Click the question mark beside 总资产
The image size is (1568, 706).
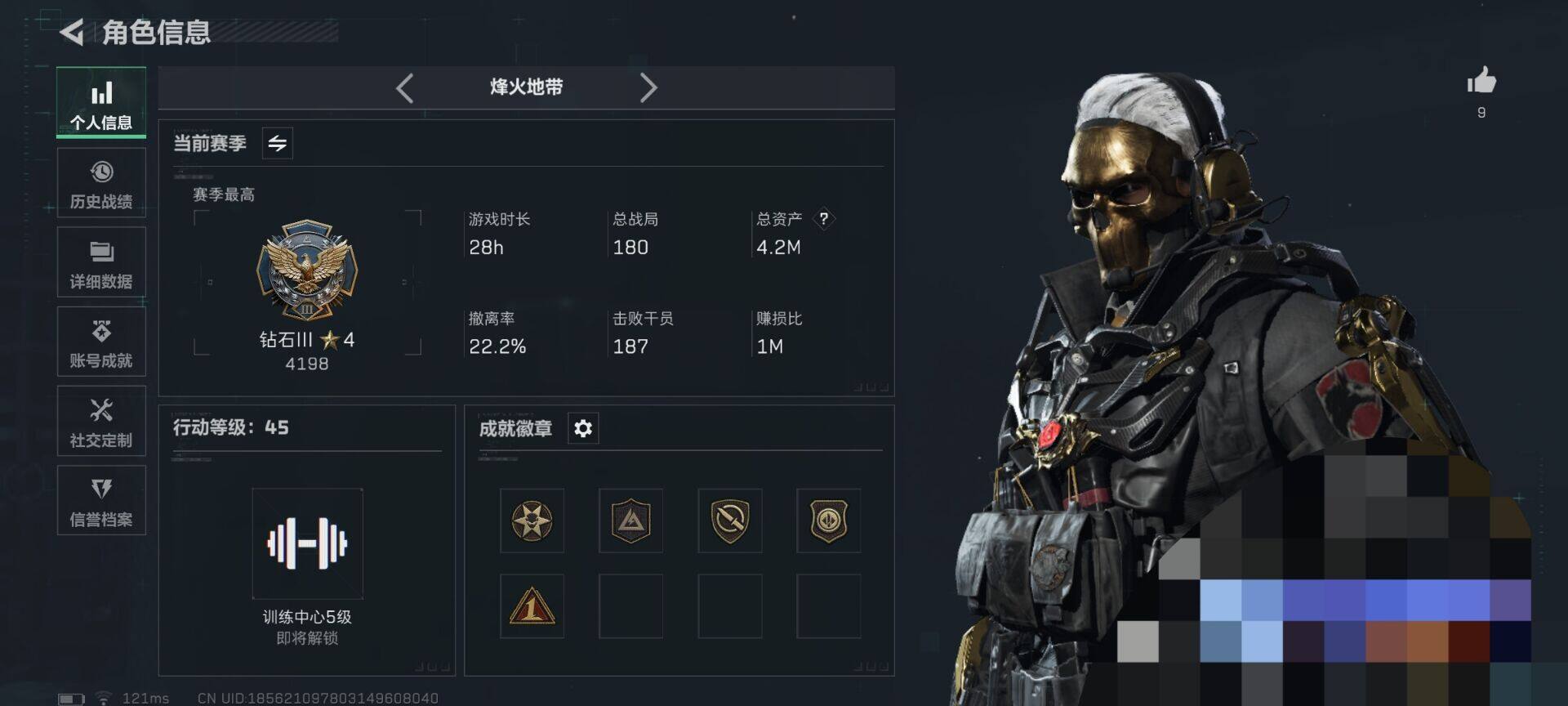pos(824,219)
